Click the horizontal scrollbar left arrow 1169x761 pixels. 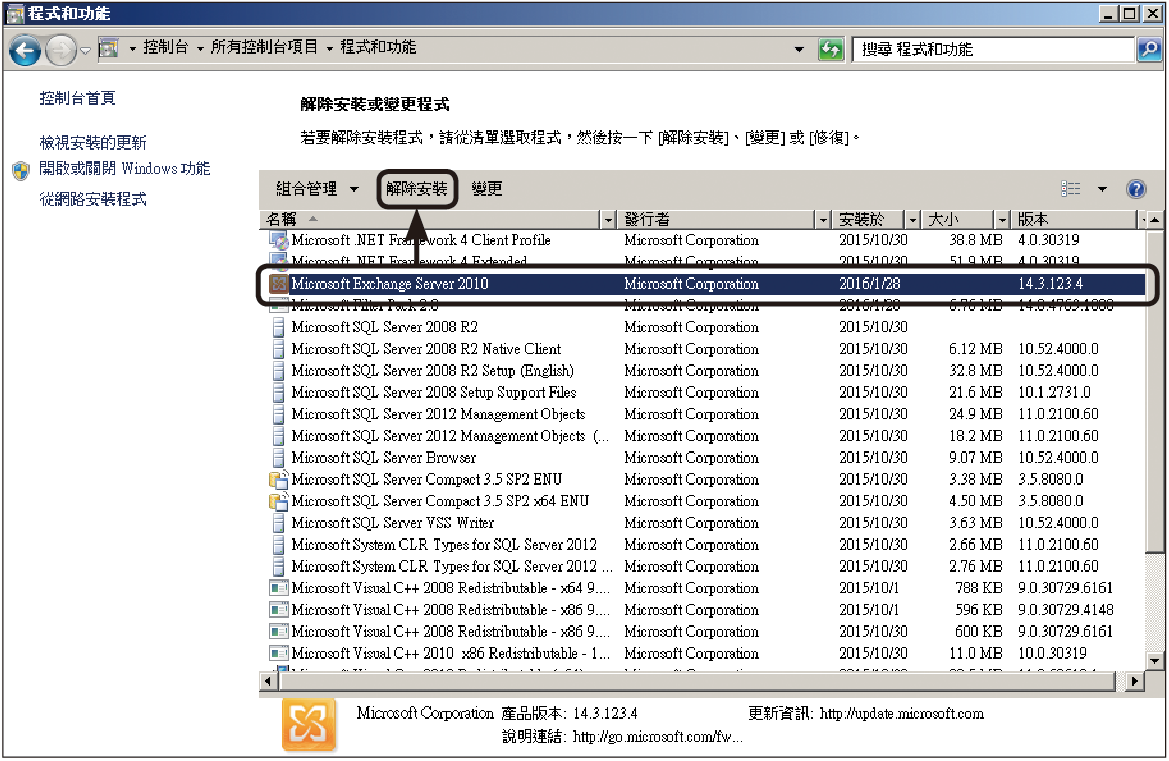(x=268, y=680)
